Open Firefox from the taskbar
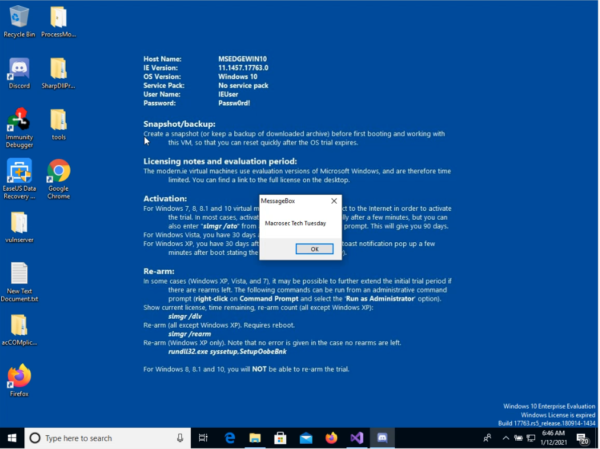Viewport: 600px width, 449px height. 331,438
